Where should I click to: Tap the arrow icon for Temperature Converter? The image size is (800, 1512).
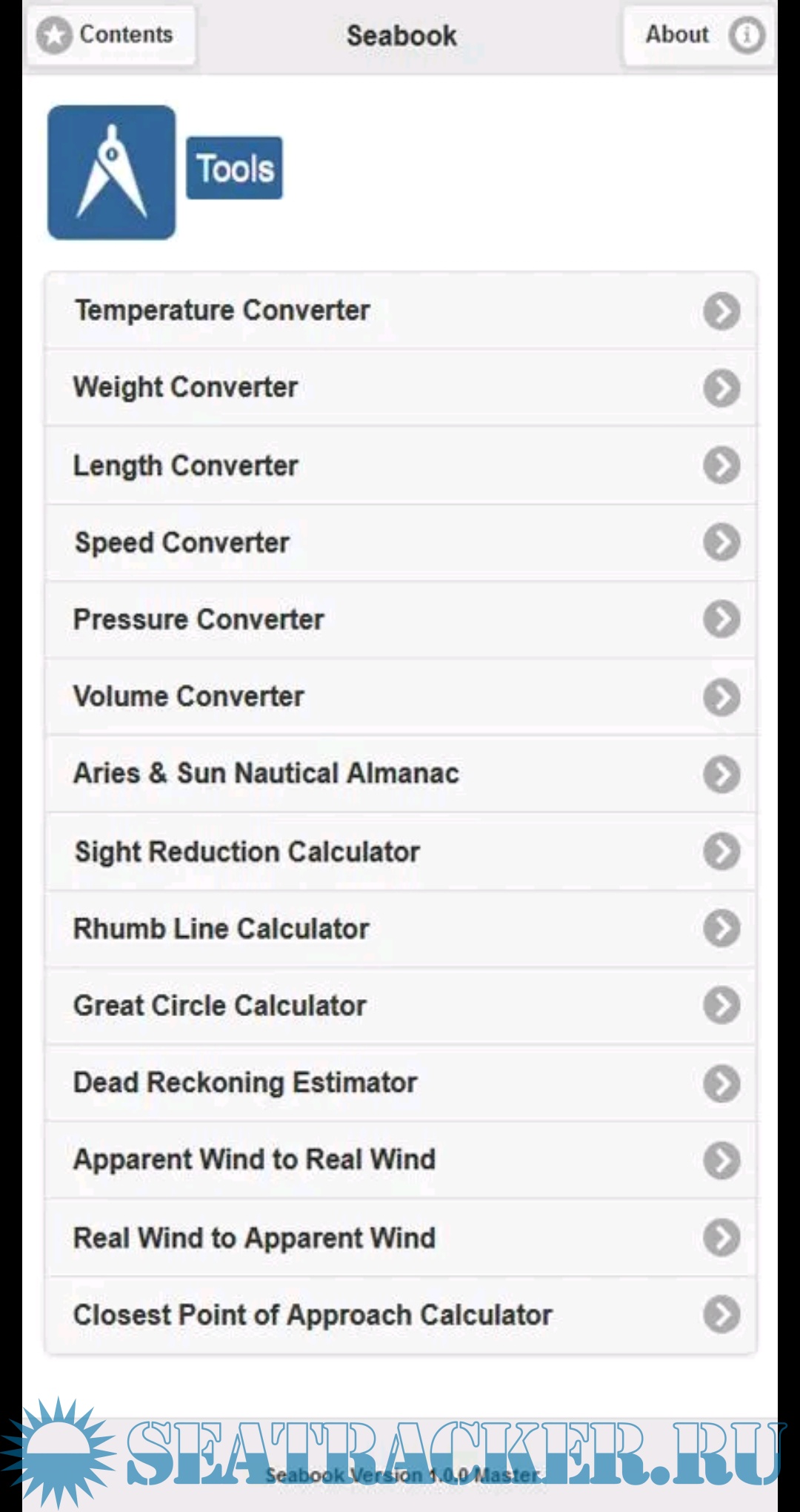pyautogui.click(x=721, y=311)
